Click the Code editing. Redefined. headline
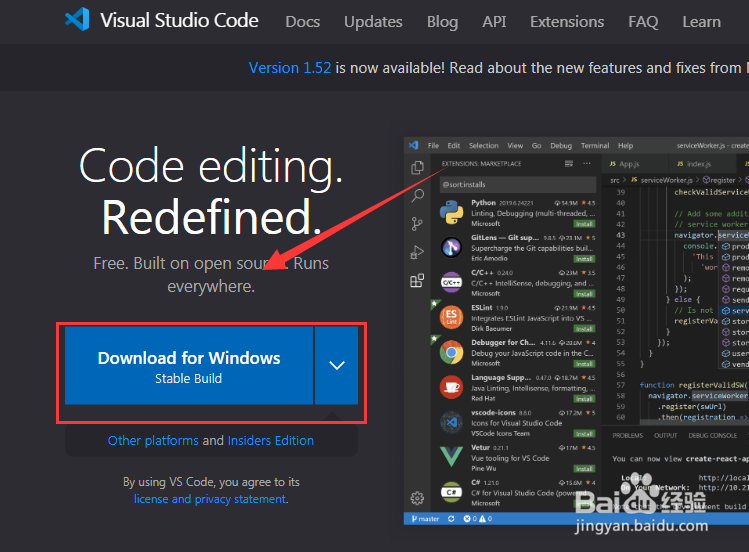Screen dimensions: 749x552 tap(211, 191)
